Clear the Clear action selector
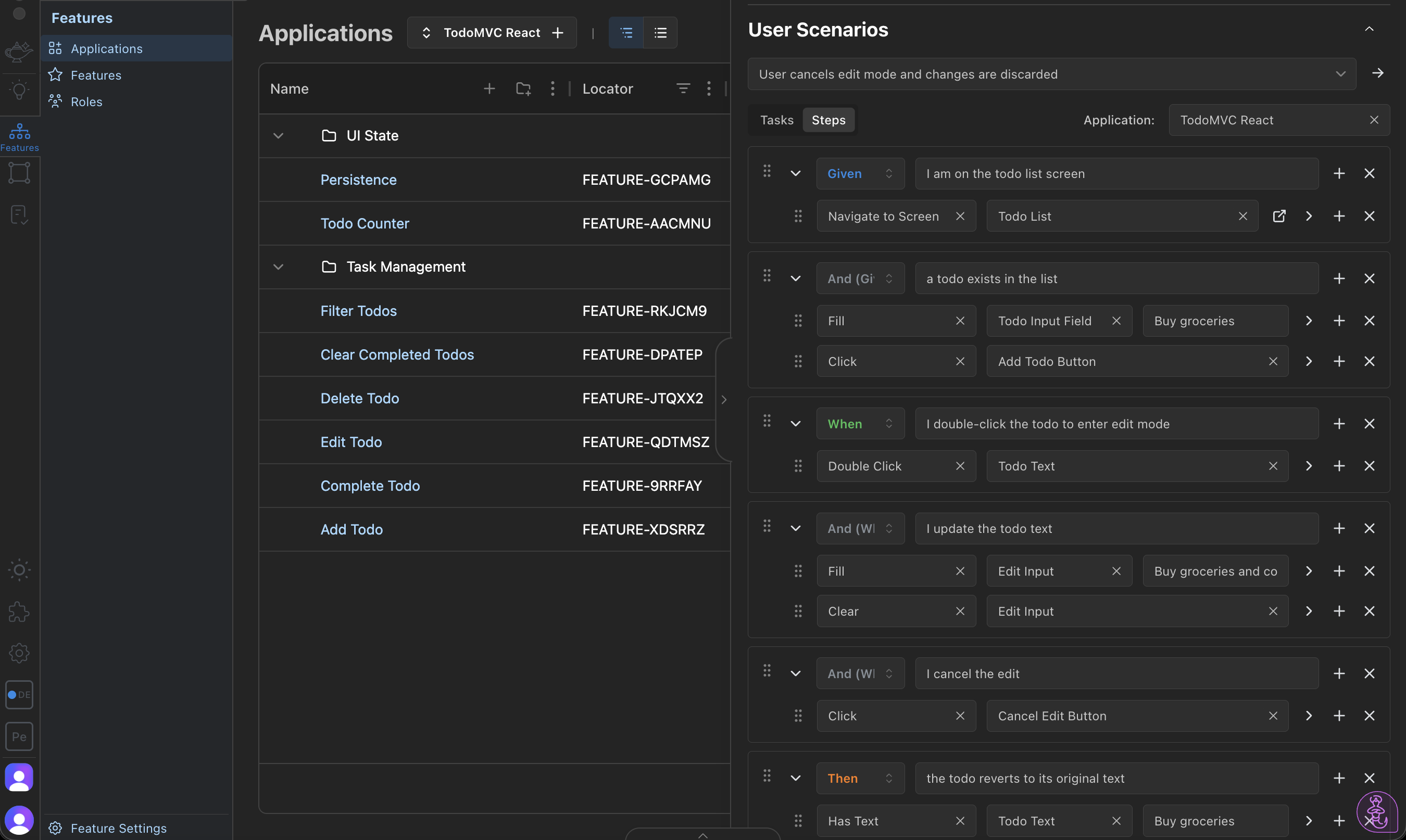 click(x=960, y=612)
